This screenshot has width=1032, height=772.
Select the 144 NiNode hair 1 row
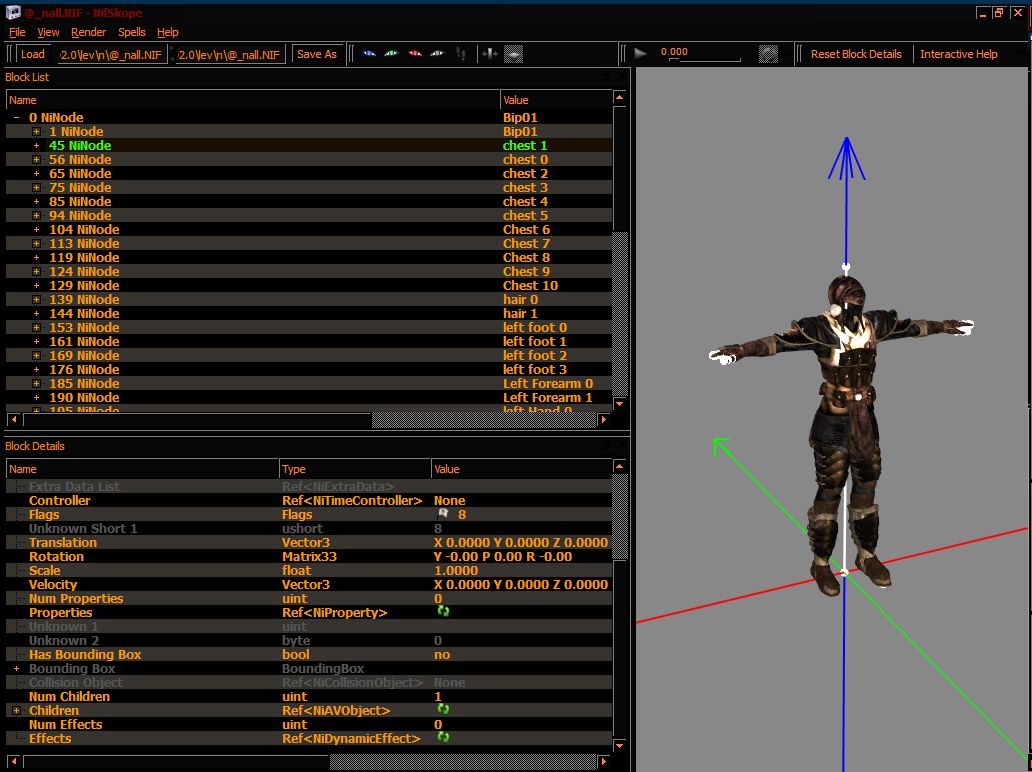309,313
